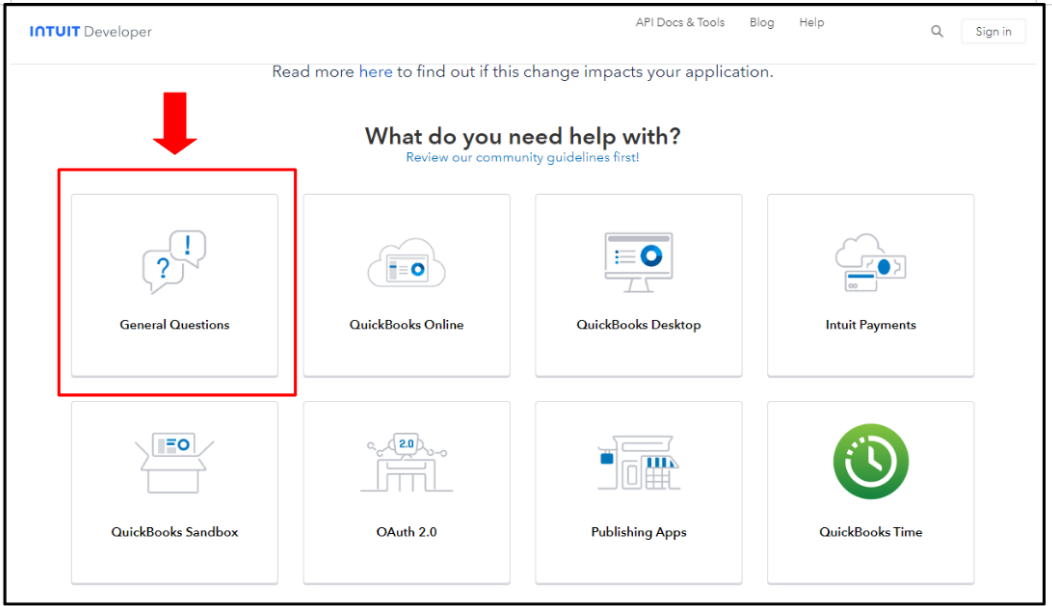Click the OAuth 2.0 diagram icon
The image size is (1052, 606).
(x=406, y=464)
